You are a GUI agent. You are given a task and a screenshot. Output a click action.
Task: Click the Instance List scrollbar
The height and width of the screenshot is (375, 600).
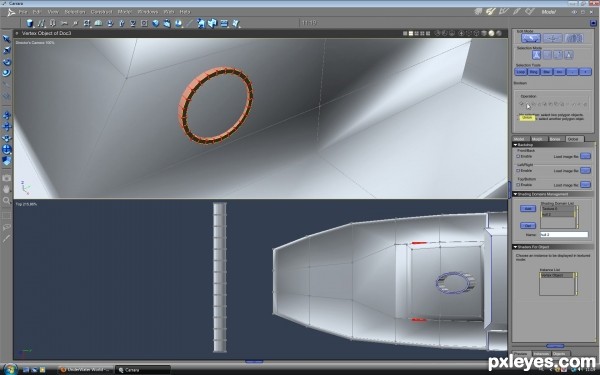click(x=576, y=284)
